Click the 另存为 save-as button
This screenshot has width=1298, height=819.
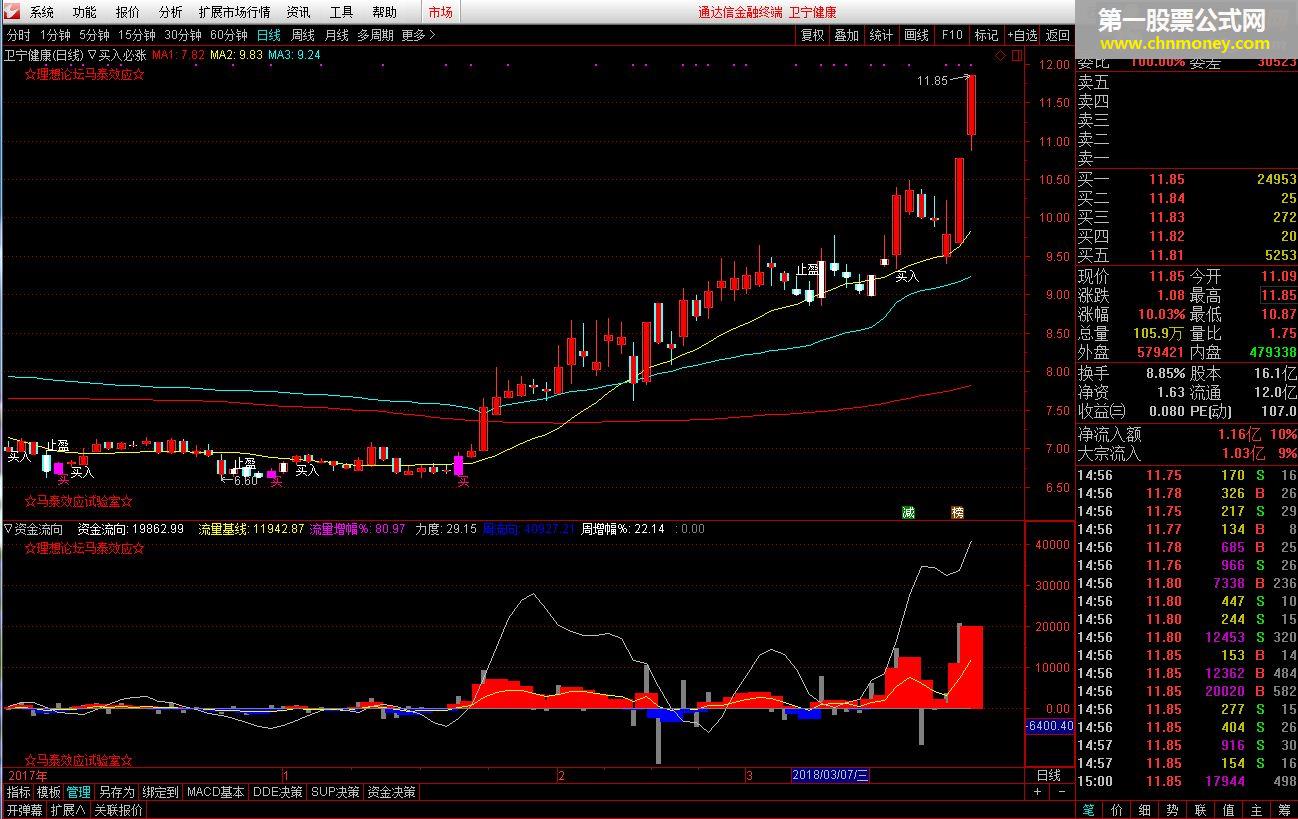coord(116,792)
